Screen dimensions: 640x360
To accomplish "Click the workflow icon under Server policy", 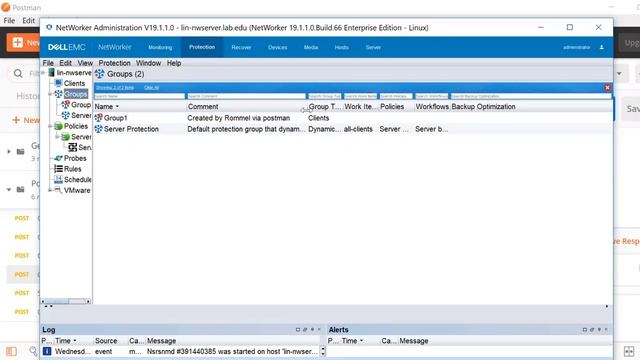I will point(73,147).
